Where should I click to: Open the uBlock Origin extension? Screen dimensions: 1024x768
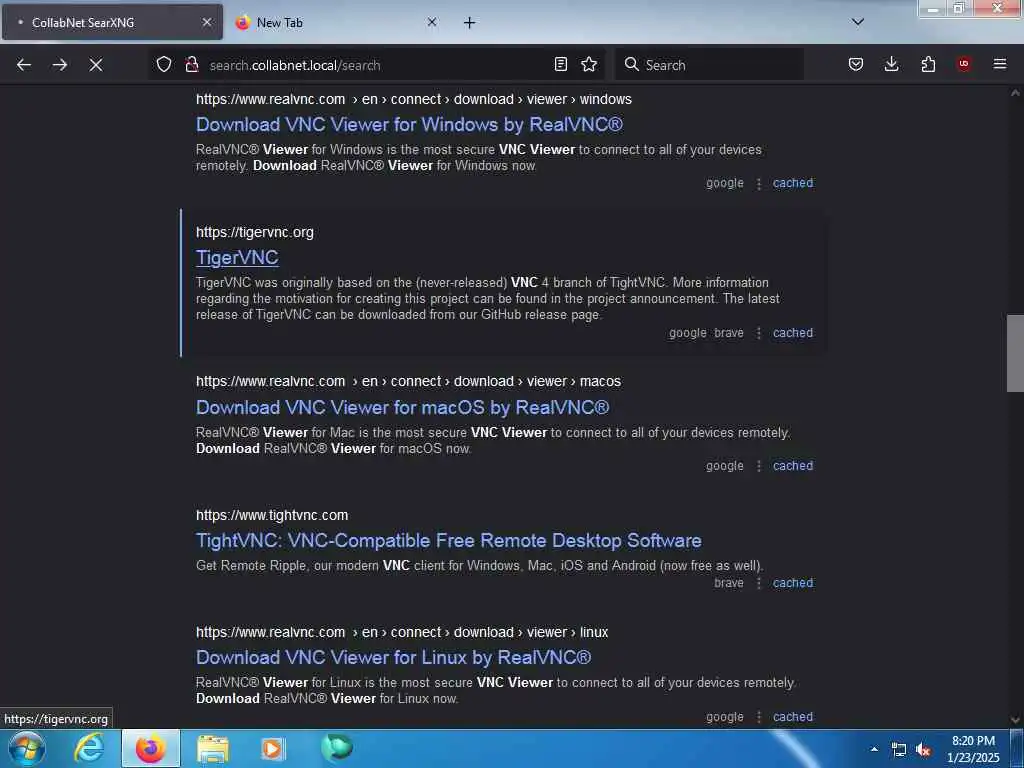click(x=963, y=64)
